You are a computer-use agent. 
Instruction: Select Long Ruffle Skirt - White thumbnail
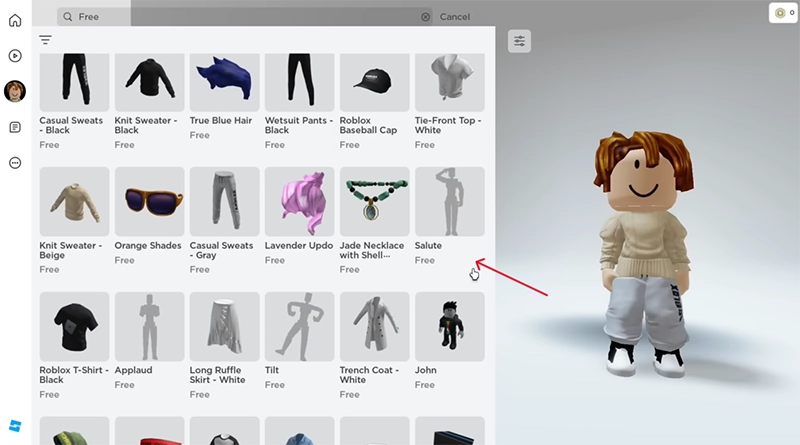coord(224,327)
